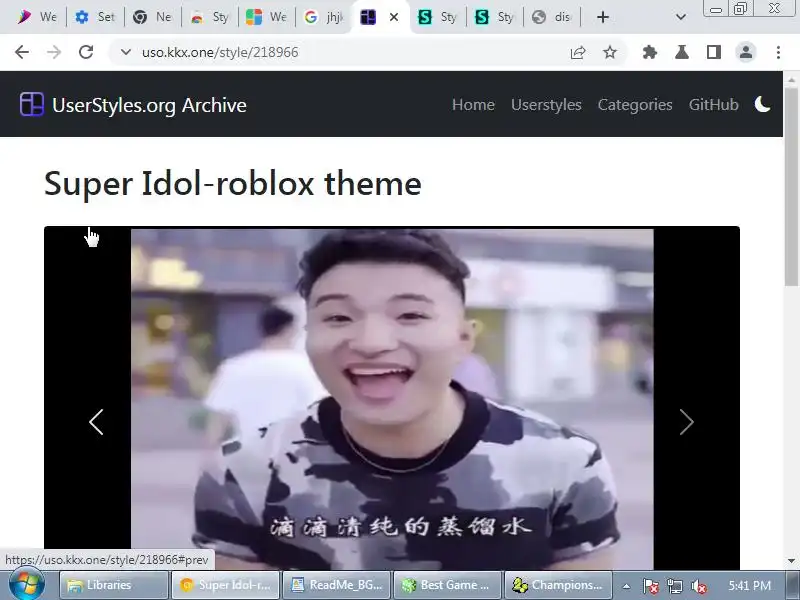
Task: Show previous carousel image
Action: tap(96, 422)
